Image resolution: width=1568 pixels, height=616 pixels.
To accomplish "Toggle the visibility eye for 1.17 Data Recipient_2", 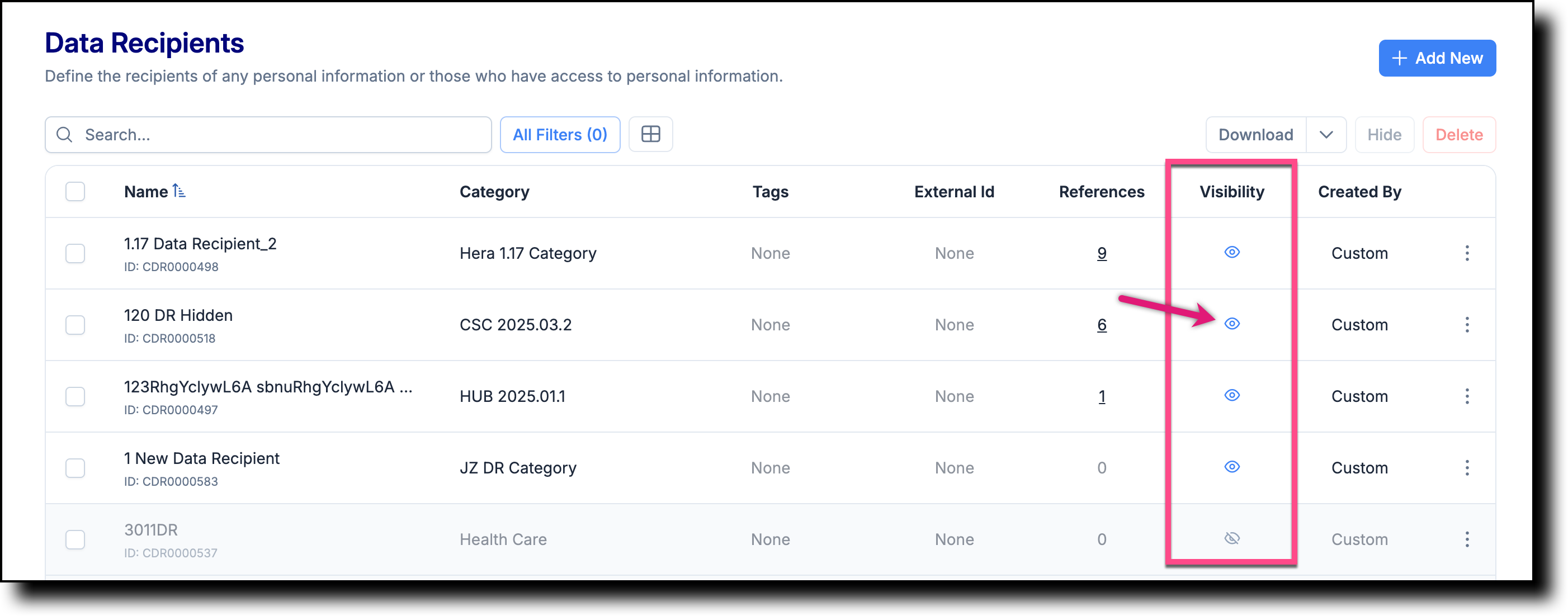I will pyautogui.click(x=1231, y=252).
